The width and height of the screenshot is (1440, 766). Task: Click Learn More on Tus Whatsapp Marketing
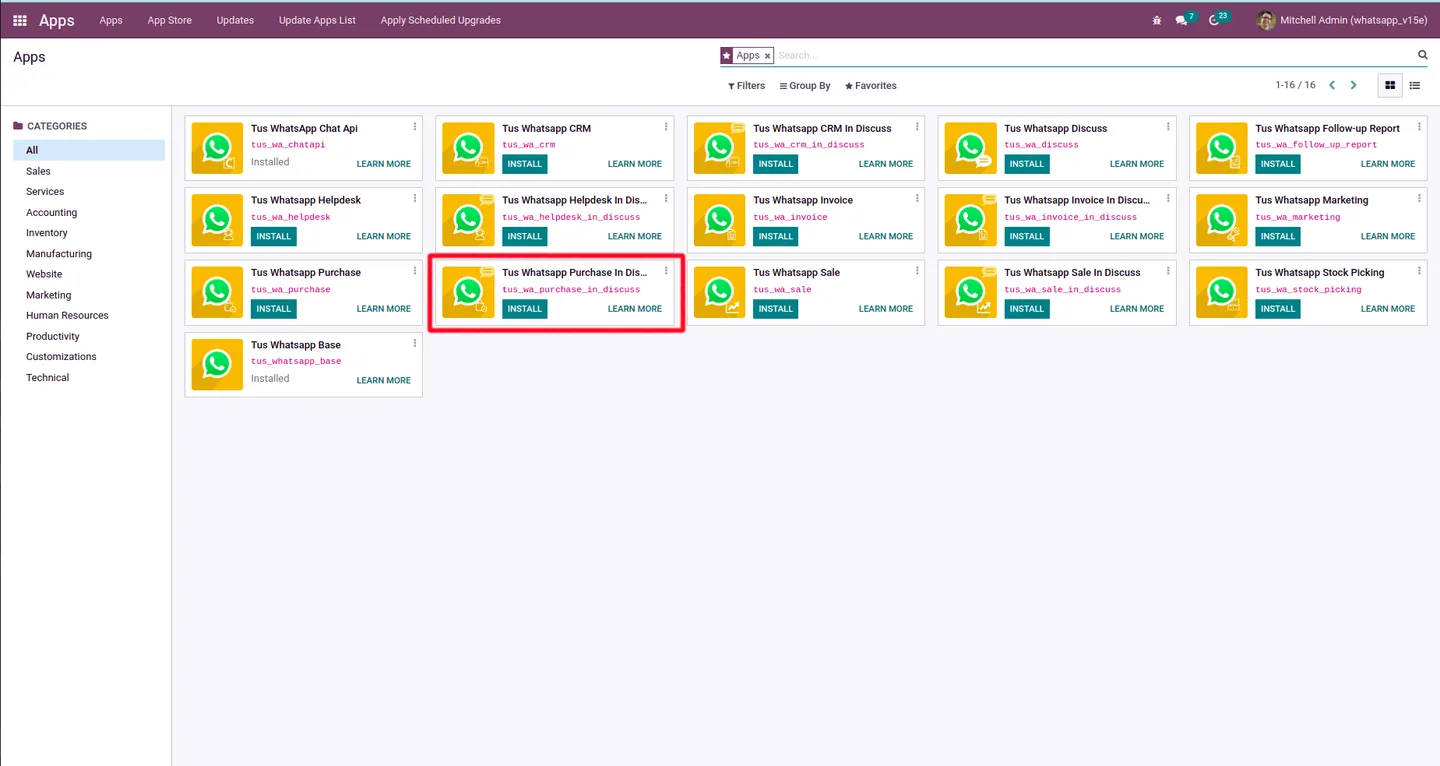(x=1388, y=236)
